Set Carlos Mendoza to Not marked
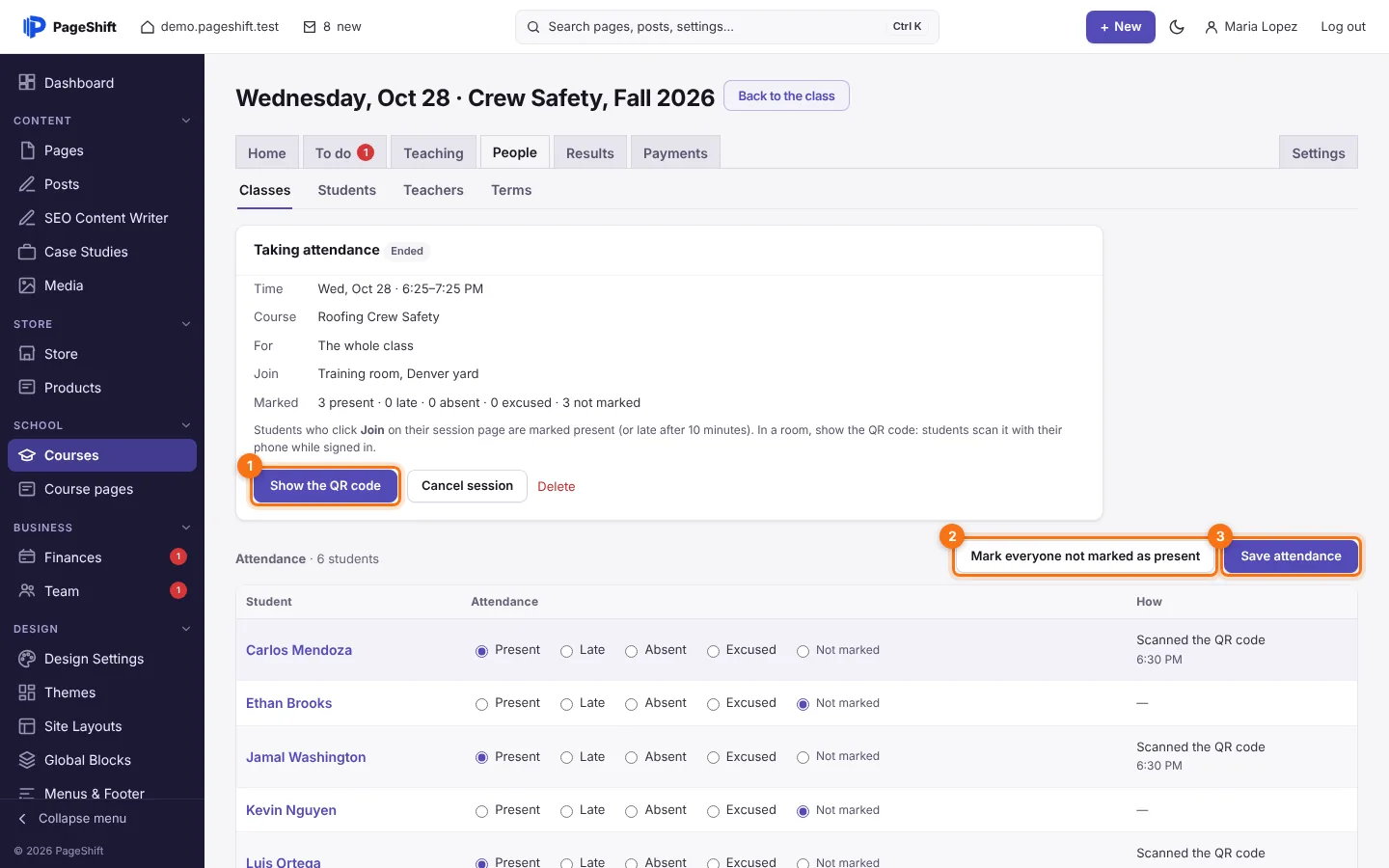Viewport: 1389px width, 868px height. tap(803, 651)
